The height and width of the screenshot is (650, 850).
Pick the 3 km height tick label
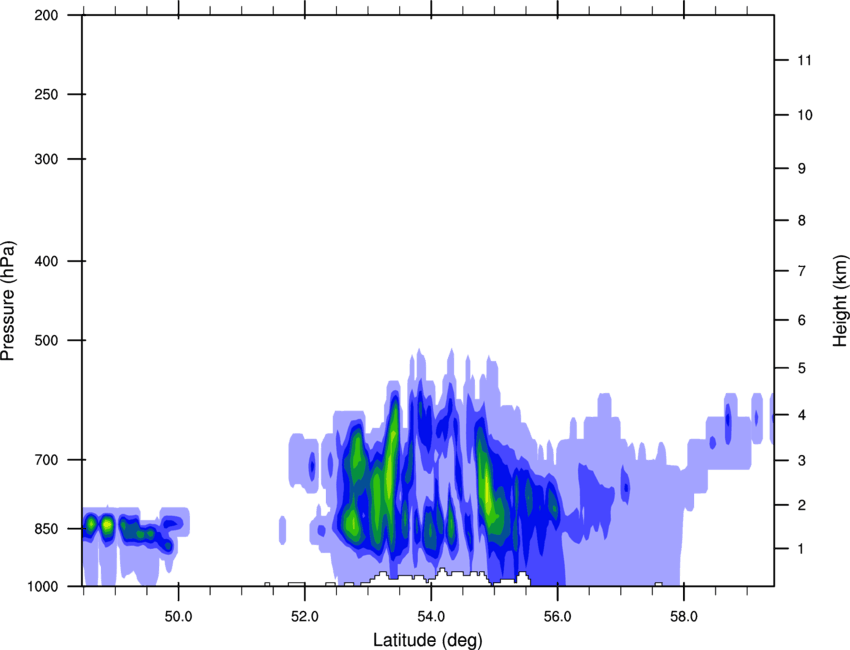coord(802,461)
